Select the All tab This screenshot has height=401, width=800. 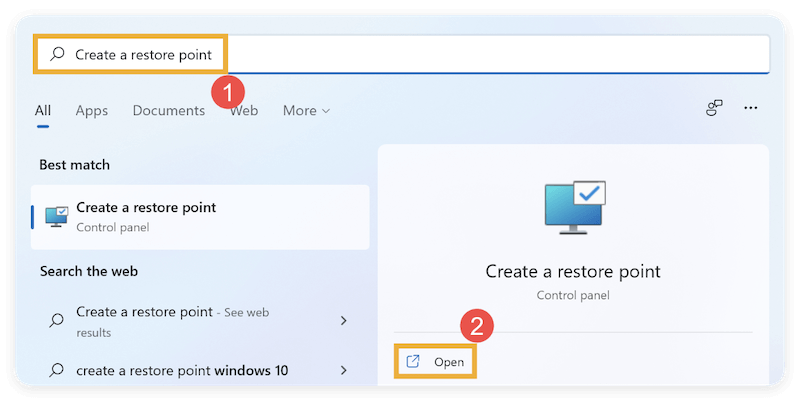pos(43,111)
